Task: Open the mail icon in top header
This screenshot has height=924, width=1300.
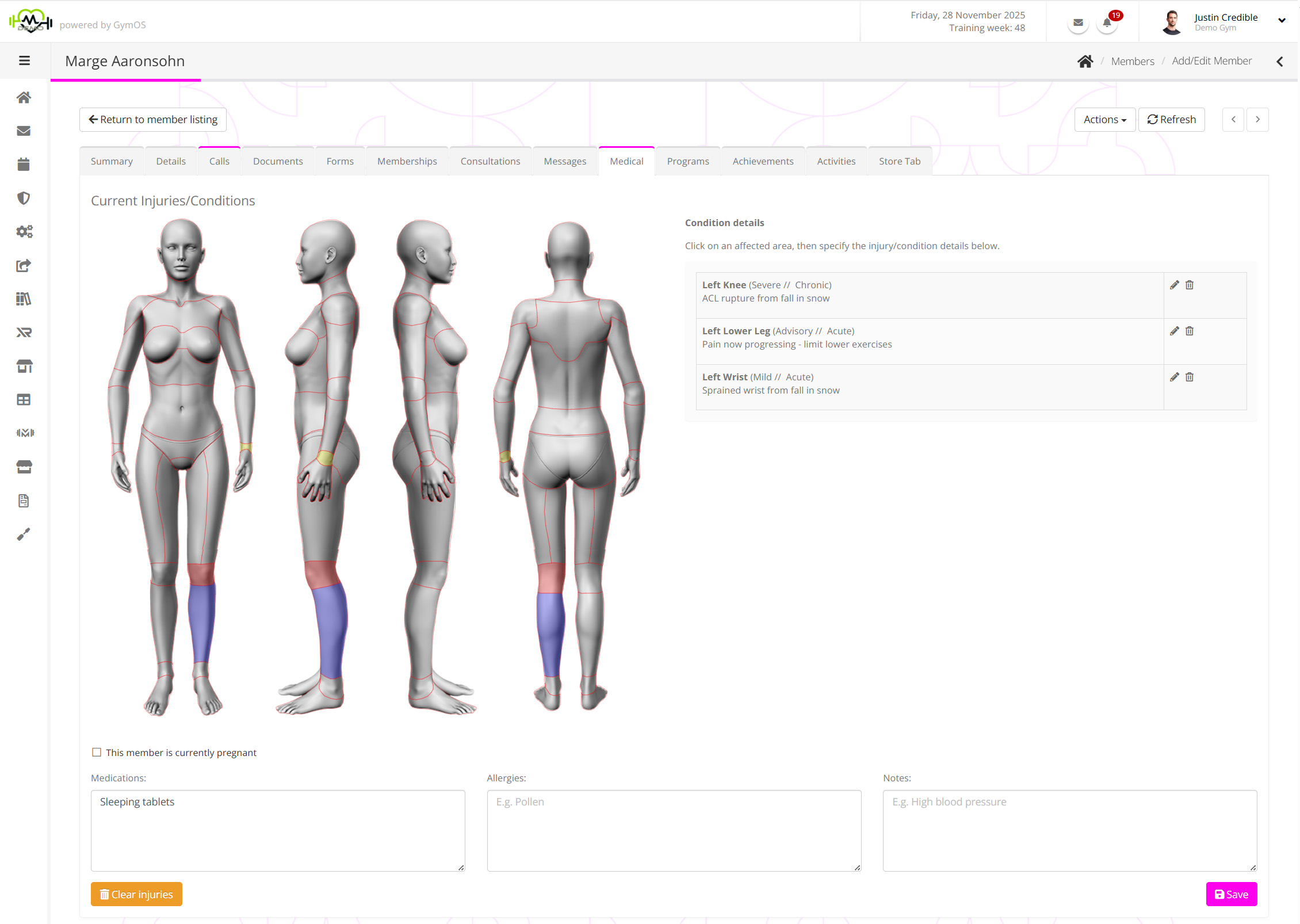Action: click(1078, 23)
